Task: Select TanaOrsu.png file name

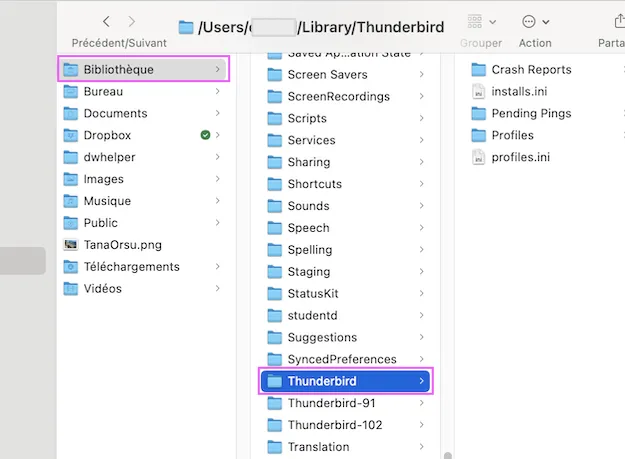Action: tap(123, 245)
